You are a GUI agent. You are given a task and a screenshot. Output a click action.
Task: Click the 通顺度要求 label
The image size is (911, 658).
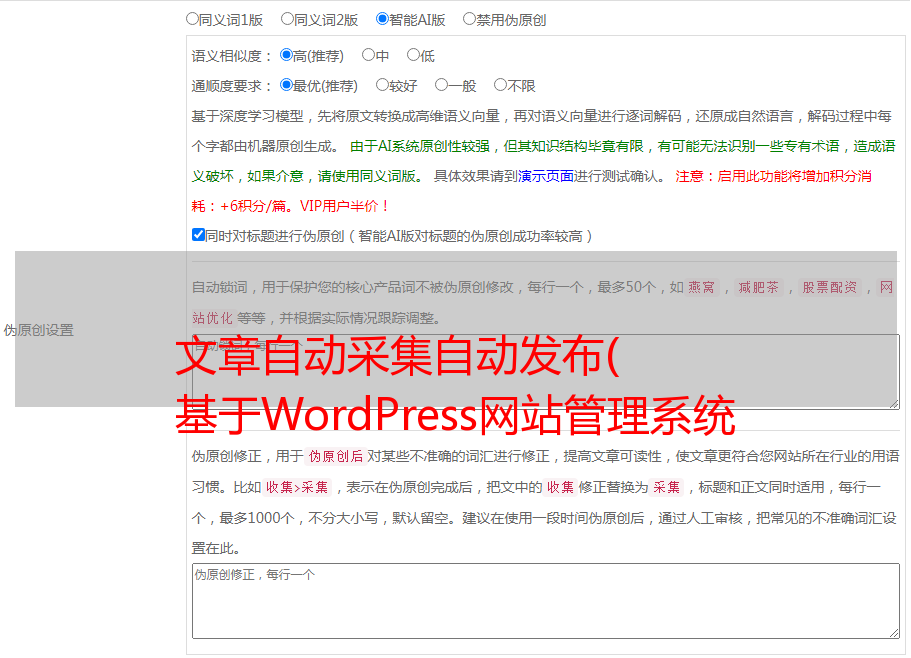click(x=231, y=86)
